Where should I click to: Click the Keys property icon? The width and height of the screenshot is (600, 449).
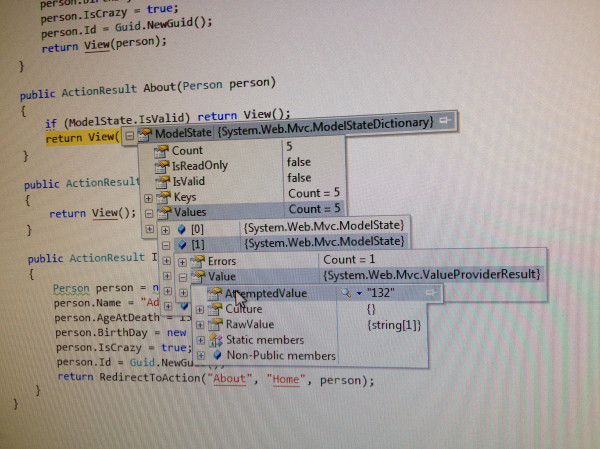tap(164, 197)
